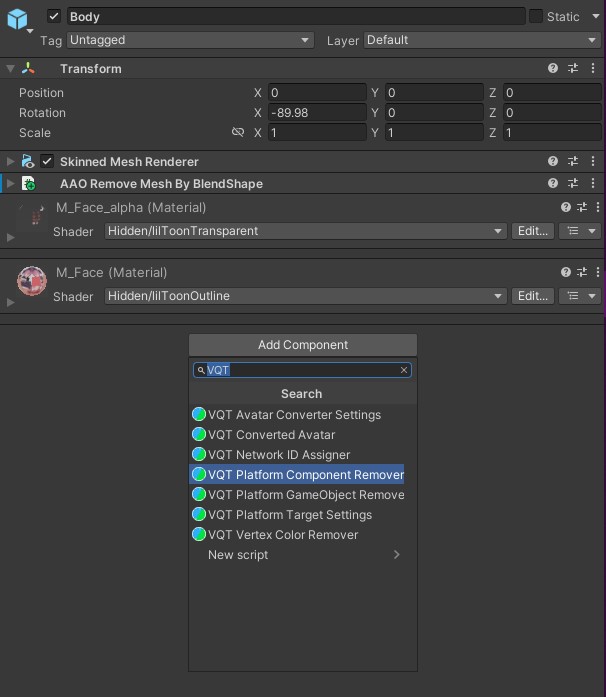This screenshot has height=697, width=606.
Task: Click Edit button for lilToonTransparent shader
Action: point(533,231)
